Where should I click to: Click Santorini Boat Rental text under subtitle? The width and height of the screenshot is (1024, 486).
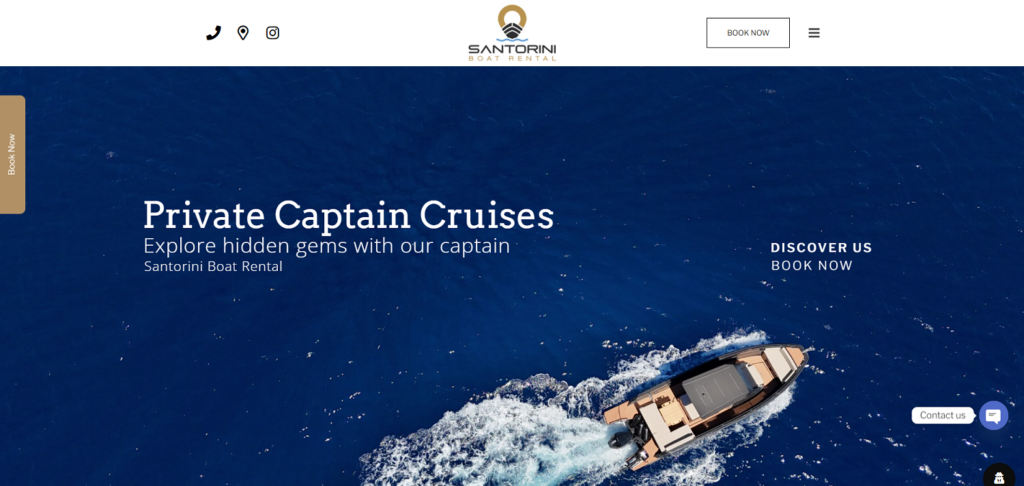coord(213,267)
